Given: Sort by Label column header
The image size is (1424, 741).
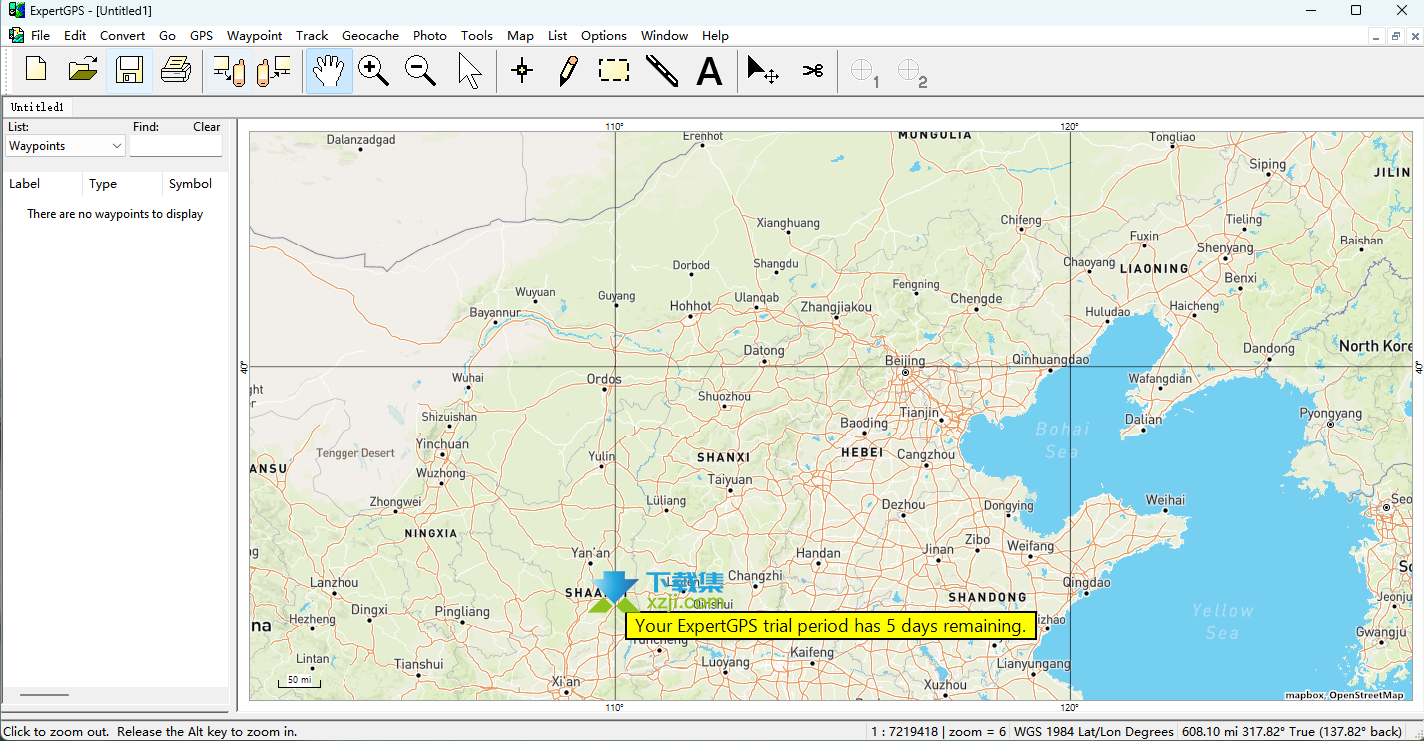Looking at the screenshot, I should pyautogui.click(x=41, y=184).
